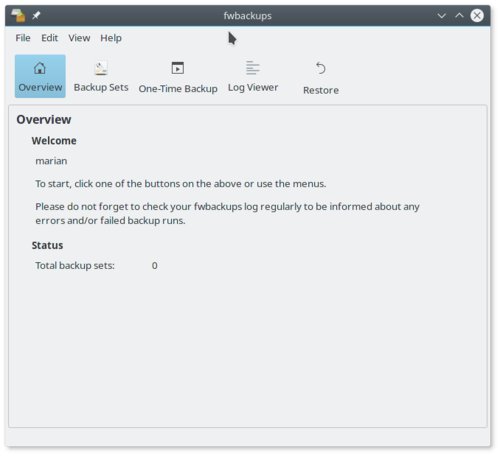Viewport: 500px width, 456px height.
Task: Click the 'Welcome' heading
Action: [x=54, y=141]
